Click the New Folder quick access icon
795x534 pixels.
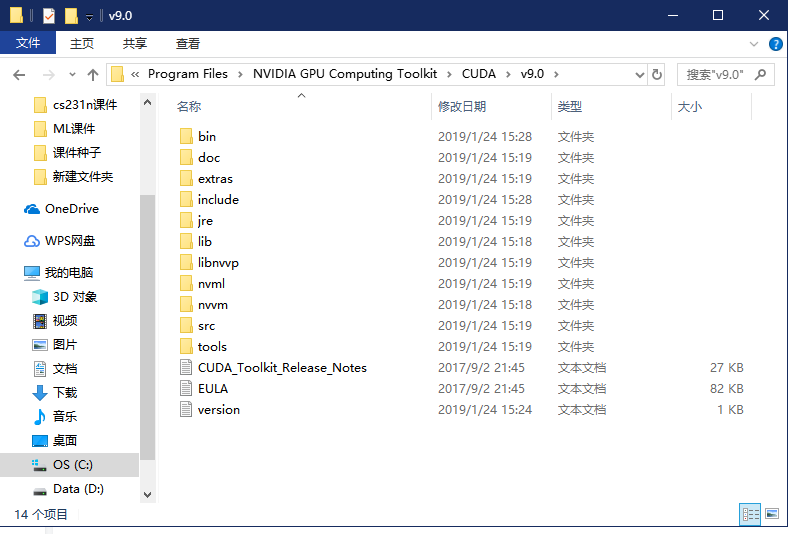tap(71, 16)
